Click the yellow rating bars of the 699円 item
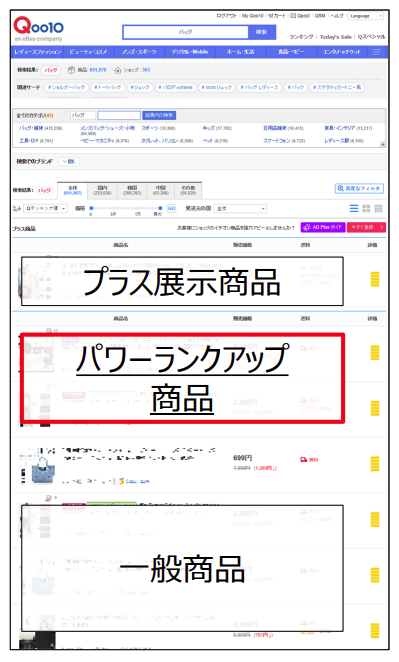This screenshot has width=399, height=662. point(375,464)
